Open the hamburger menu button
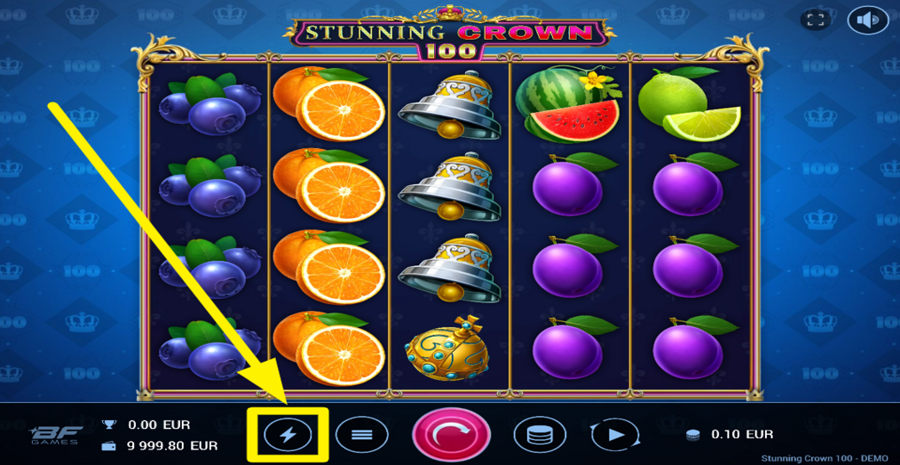 362,435
